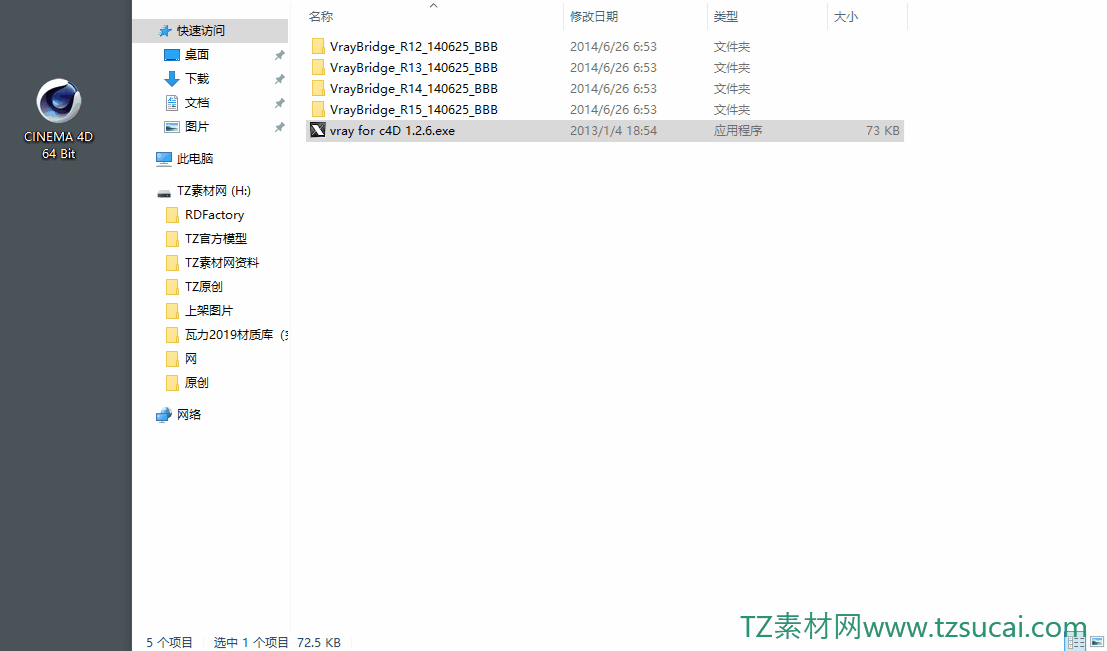Sort files by 名称 column header
The height and width of the screenshot is (651, 1107).
point(321,16)
